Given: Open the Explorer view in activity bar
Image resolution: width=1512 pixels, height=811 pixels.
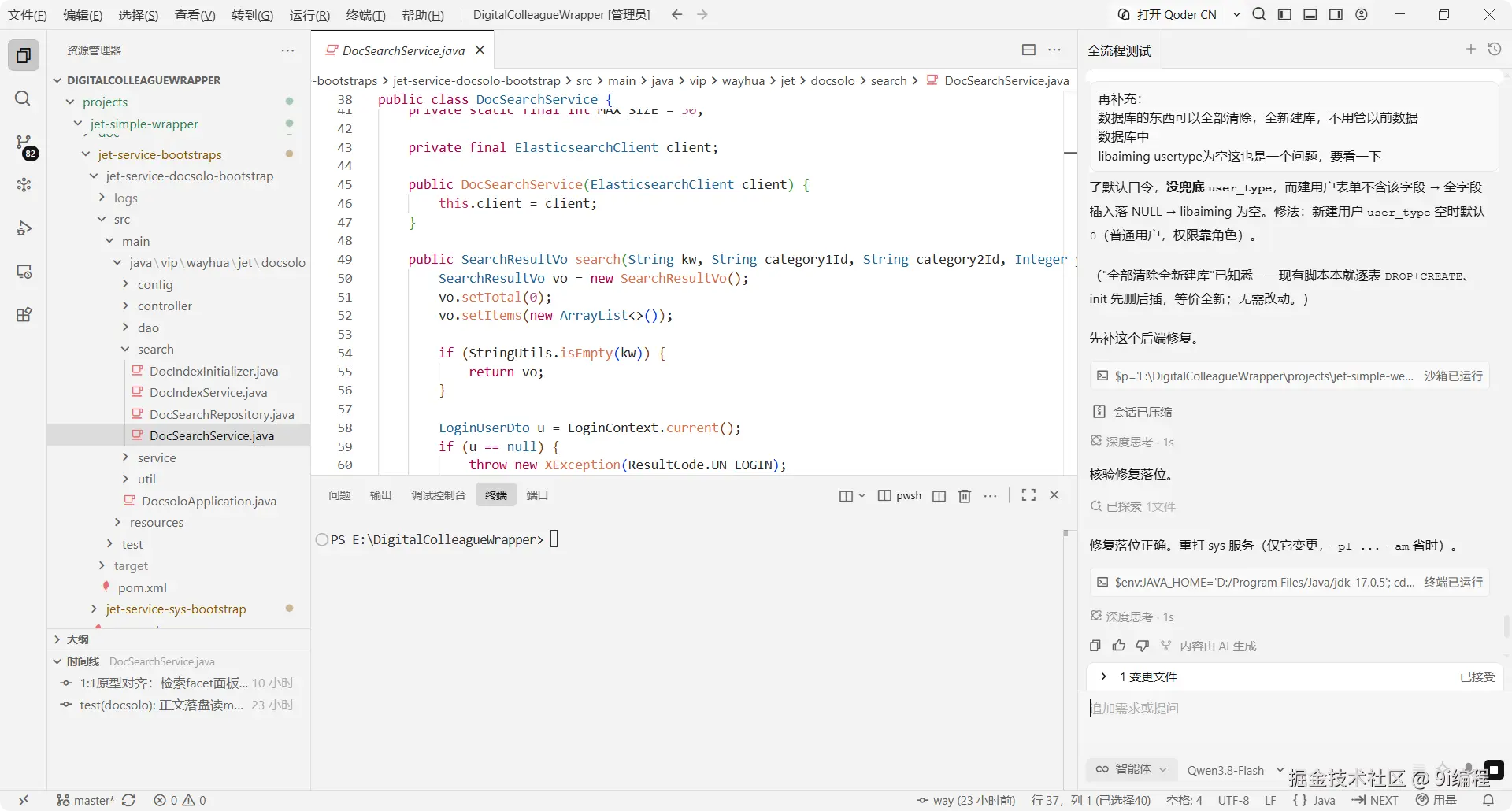Looking at the screenshot, I should click(x=24, y=56).
